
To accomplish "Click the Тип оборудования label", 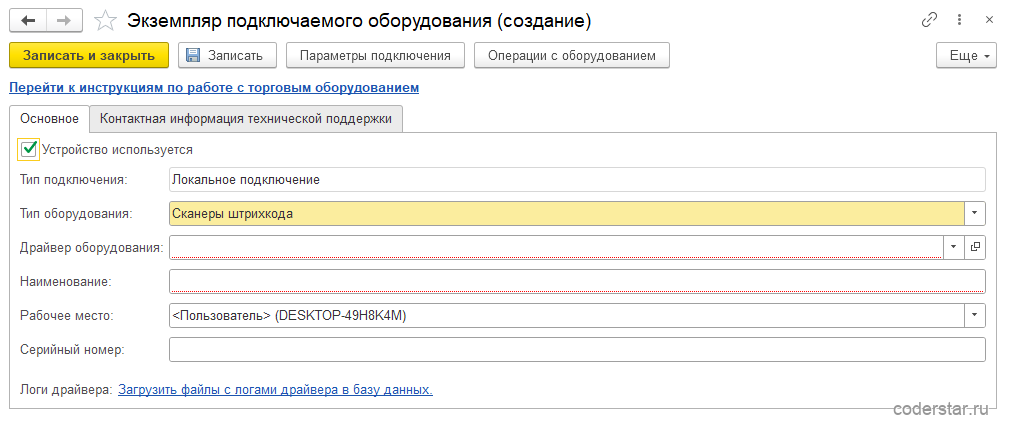I will [x=76, y=214].
